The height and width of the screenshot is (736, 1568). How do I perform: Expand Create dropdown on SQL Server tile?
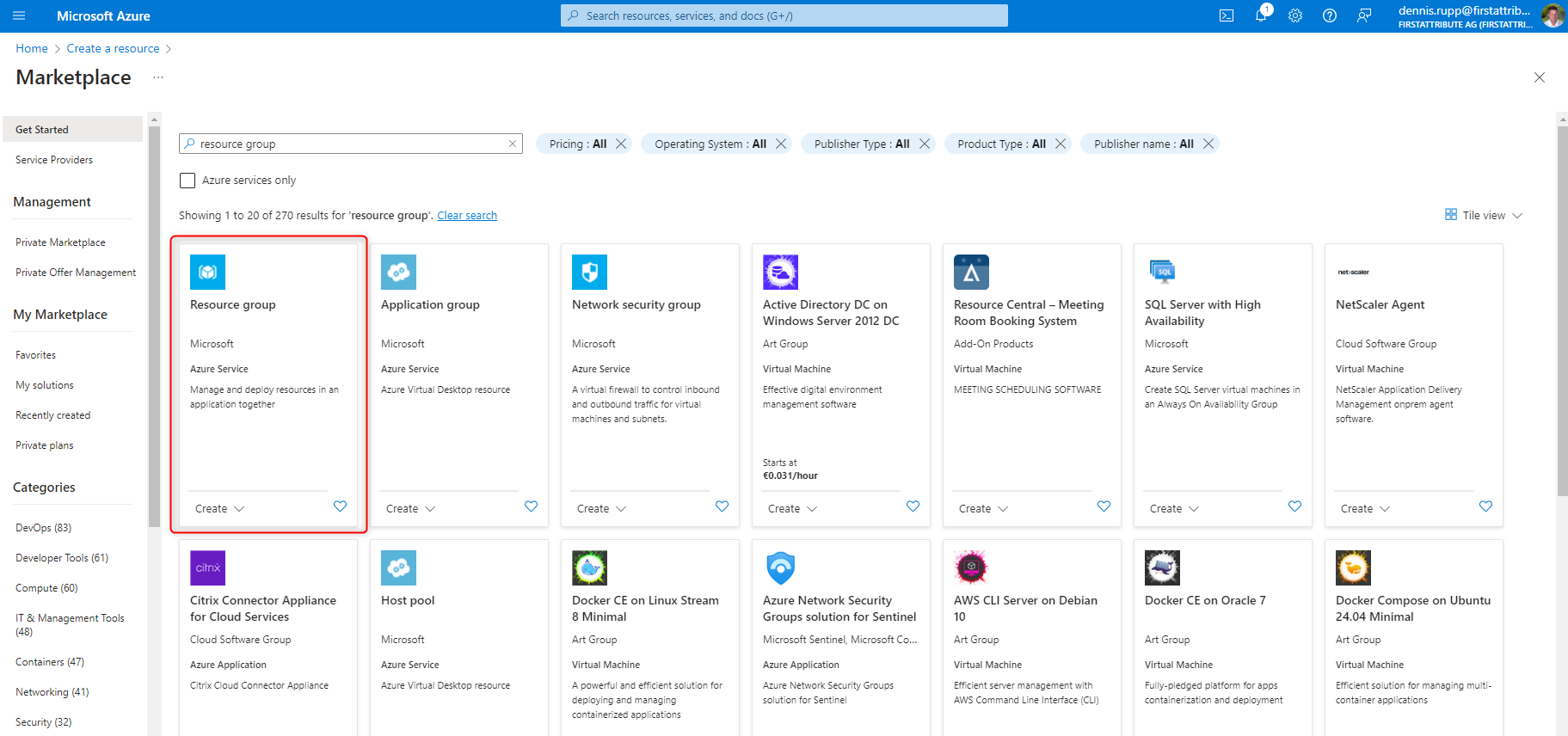[x=1174, y=509]
